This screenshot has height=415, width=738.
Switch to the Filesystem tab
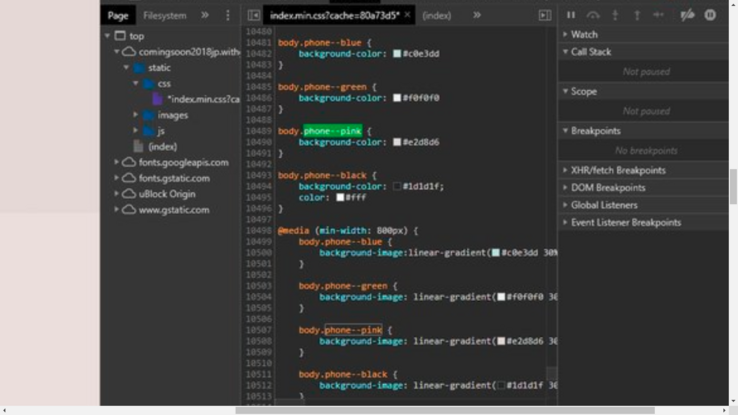[165, 15]
